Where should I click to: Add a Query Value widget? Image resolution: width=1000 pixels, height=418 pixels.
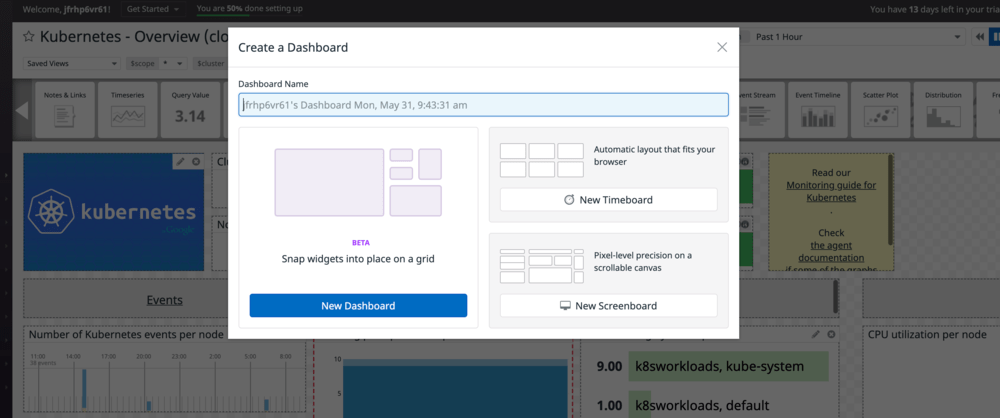pos(190,110)
